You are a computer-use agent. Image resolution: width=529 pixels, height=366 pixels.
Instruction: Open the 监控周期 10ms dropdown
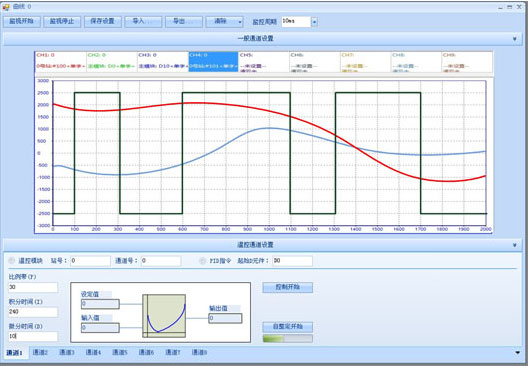coord(314,22)
